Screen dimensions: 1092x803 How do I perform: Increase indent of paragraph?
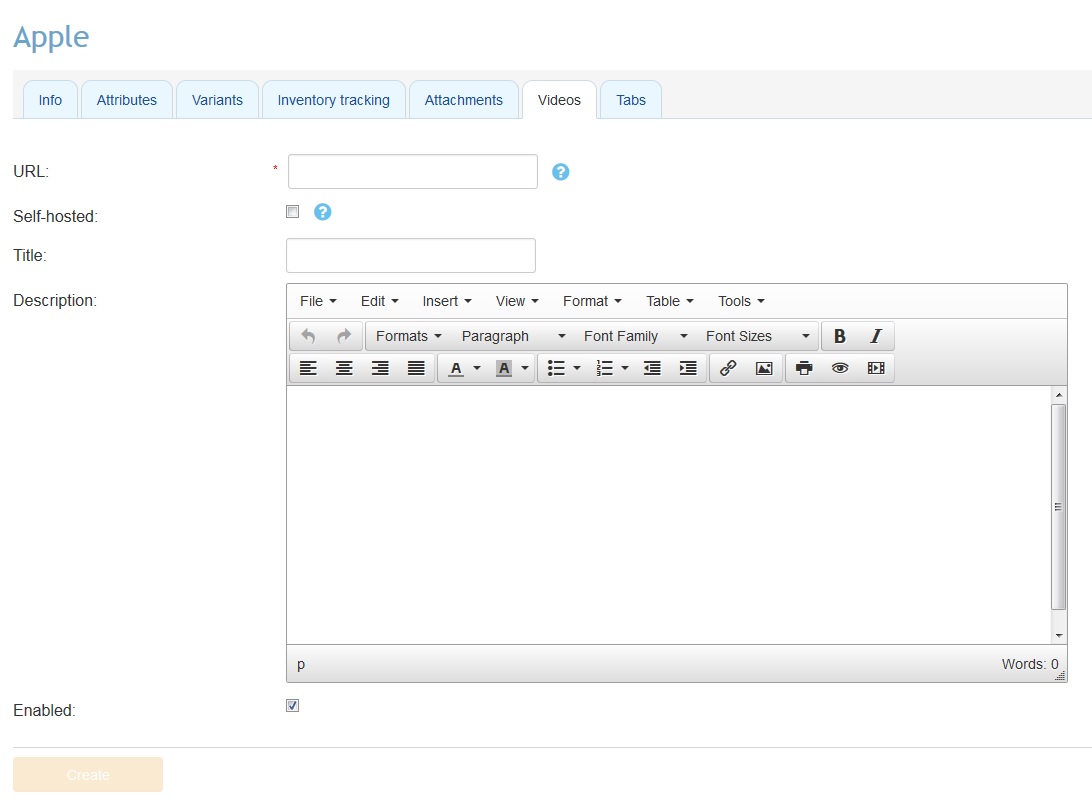tap(688, 368)
